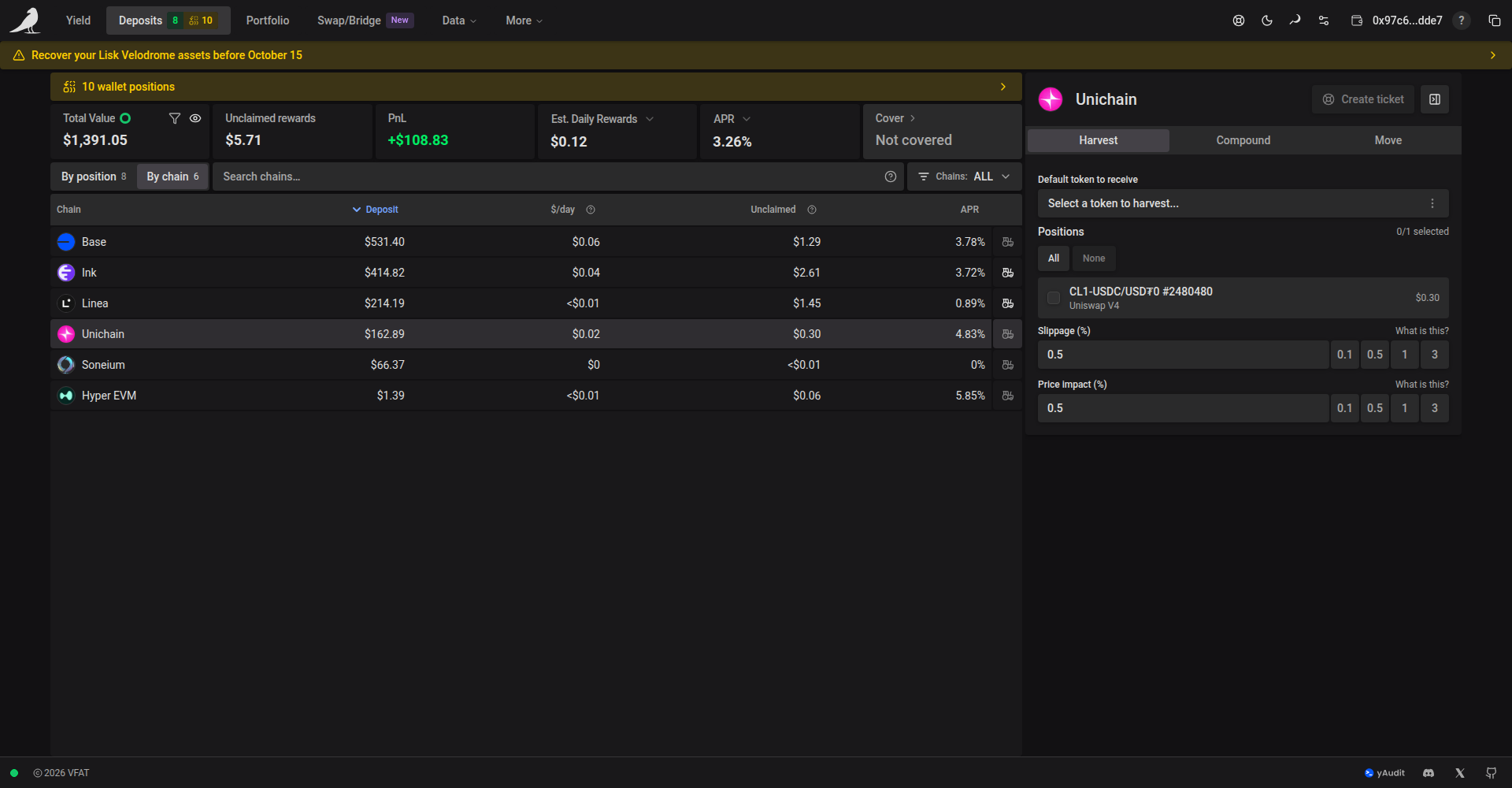Click the panel layout icon beside Create ticket
Screen dimensions: 1512x788
[x=1435, y=99]
